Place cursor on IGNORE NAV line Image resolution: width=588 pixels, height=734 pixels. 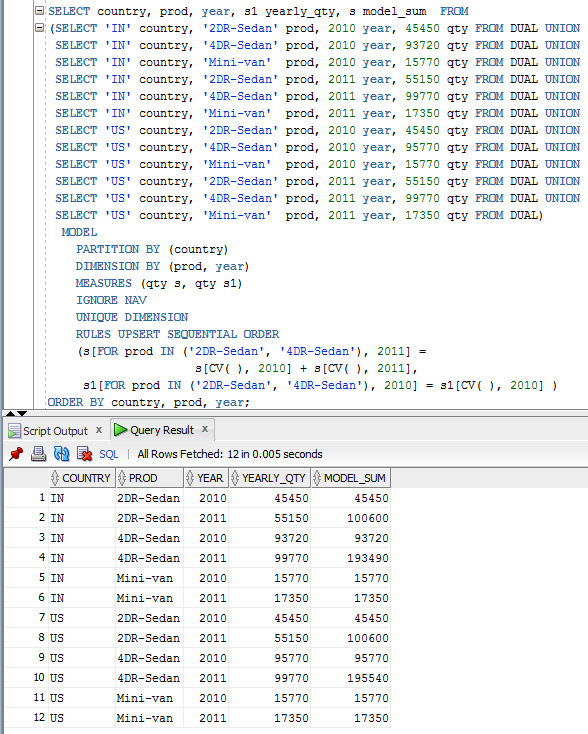click(x=111, y=300)
